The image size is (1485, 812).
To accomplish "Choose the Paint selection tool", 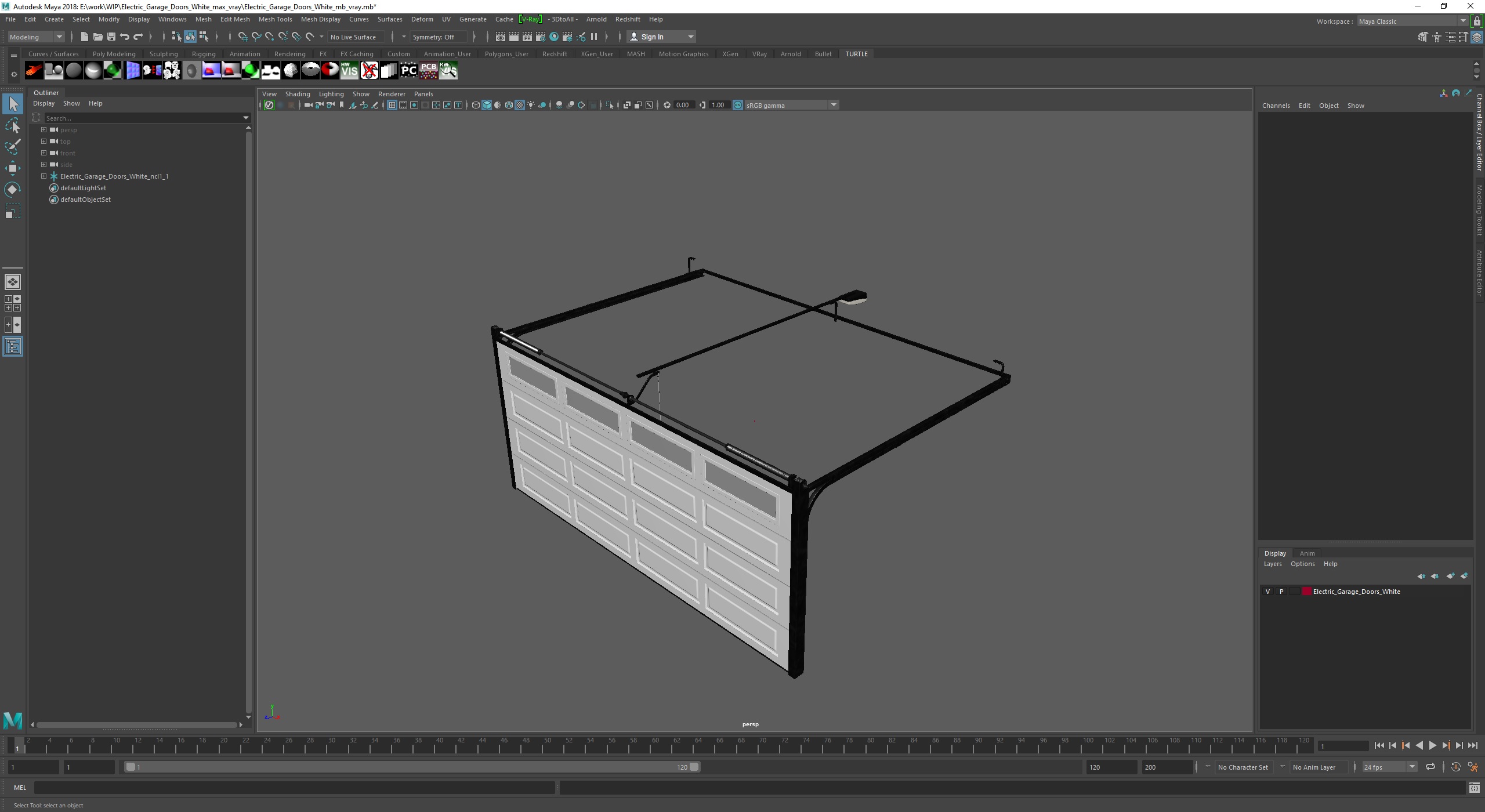I will tap(13, 147).
